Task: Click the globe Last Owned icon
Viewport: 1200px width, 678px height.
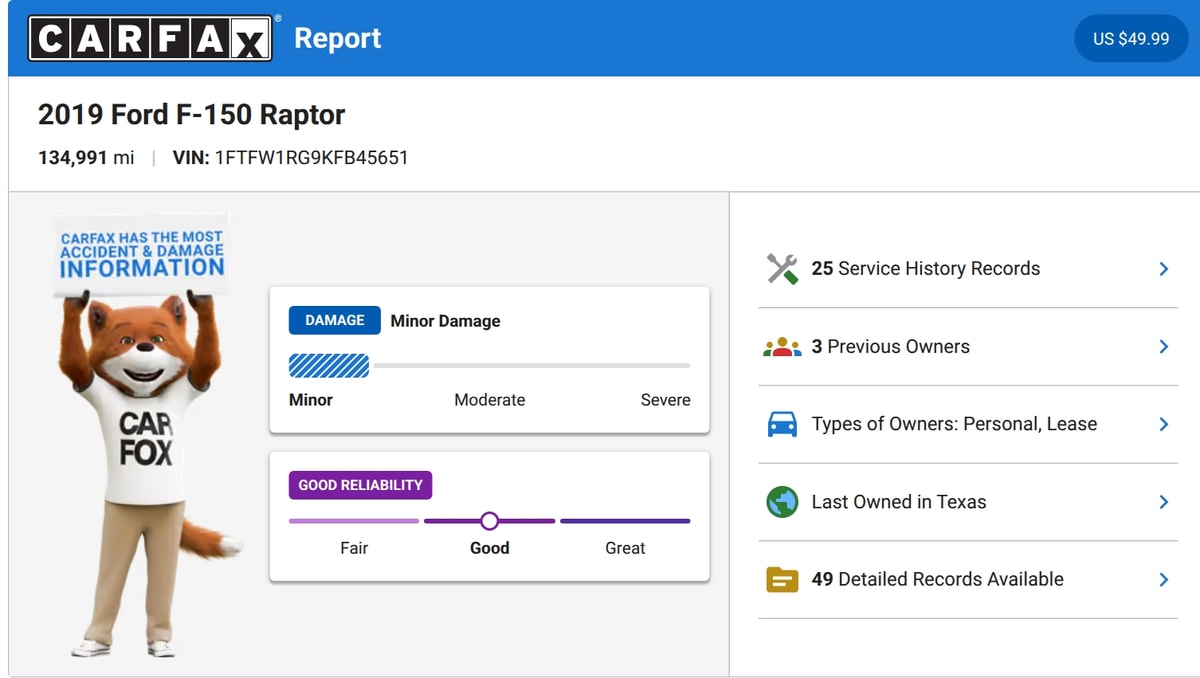Action: 782,502
